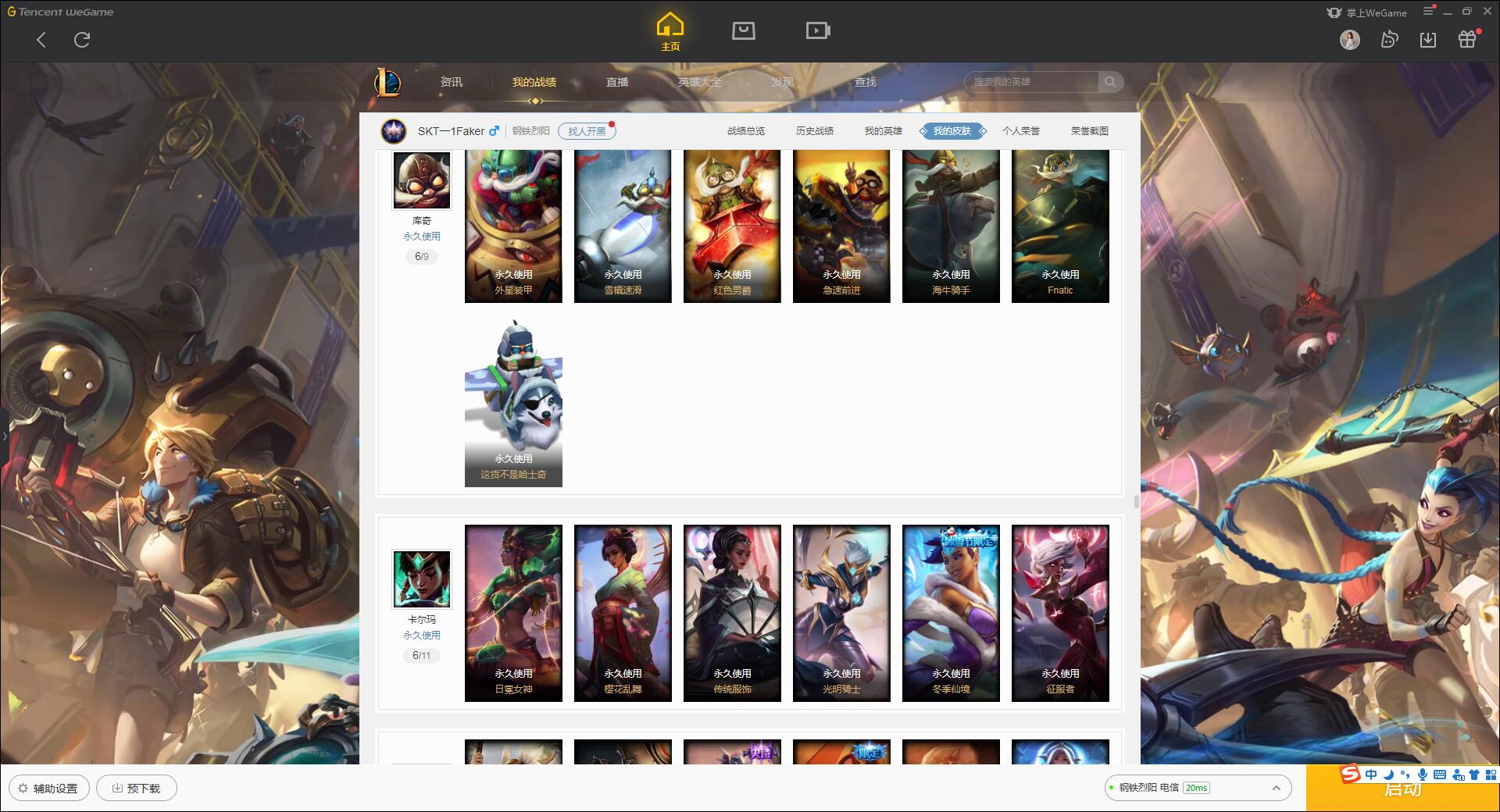This screenshot has height=812, width=1500.
Task: Go back with the left arrow icon
Action: [x=41, y=40]
